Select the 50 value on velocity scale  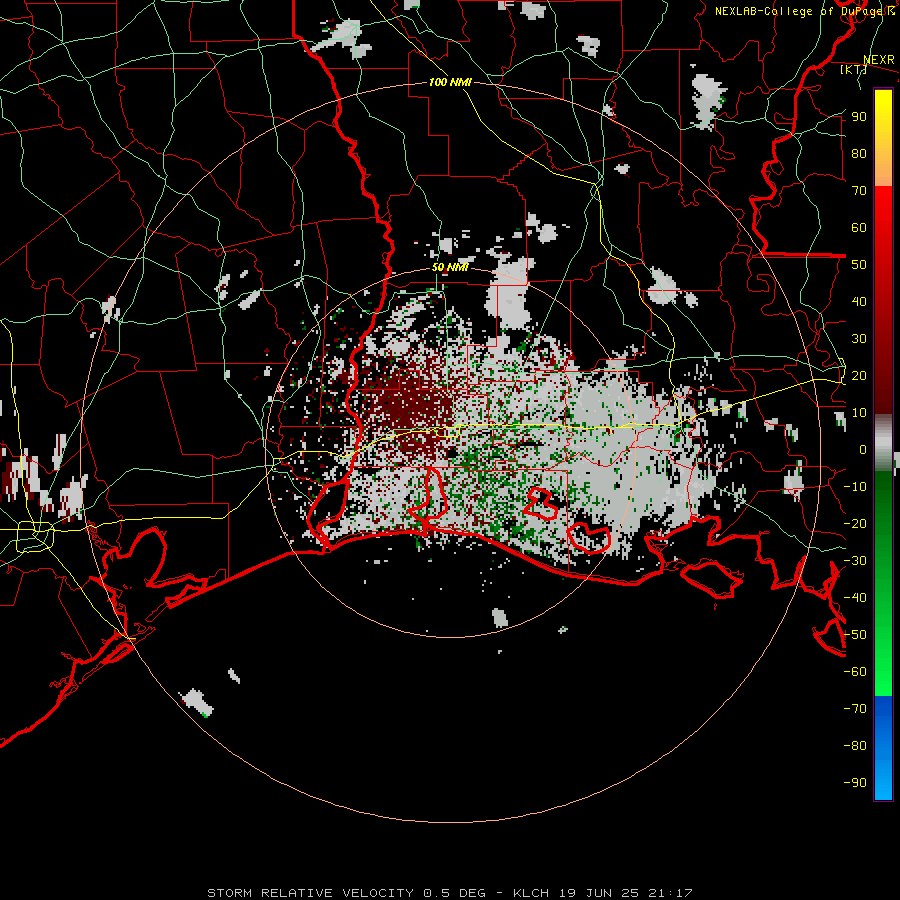(x=859, y=265)
